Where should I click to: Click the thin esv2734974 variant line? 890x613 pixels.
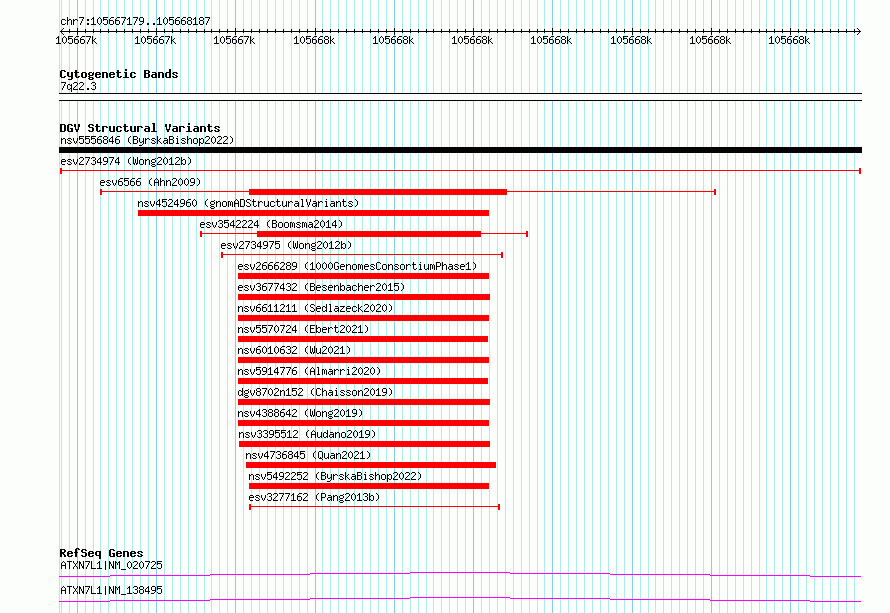(460, 171)
